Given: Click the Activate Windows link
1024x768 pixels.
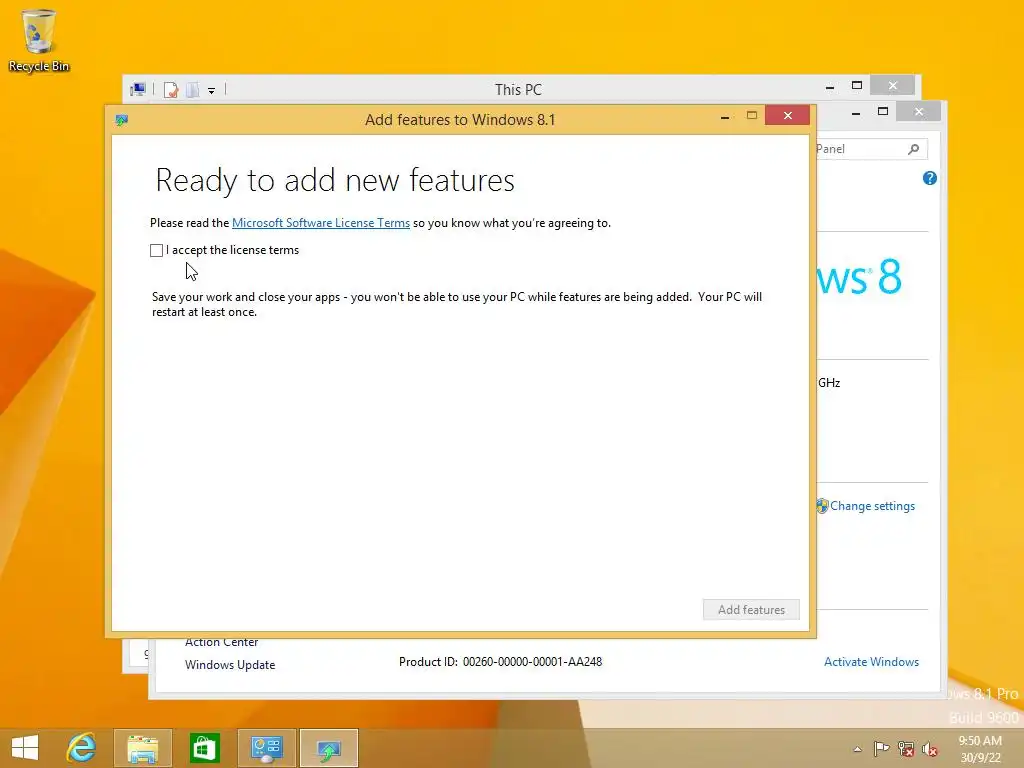Looking at the screenshot, I should pos(871,662).
